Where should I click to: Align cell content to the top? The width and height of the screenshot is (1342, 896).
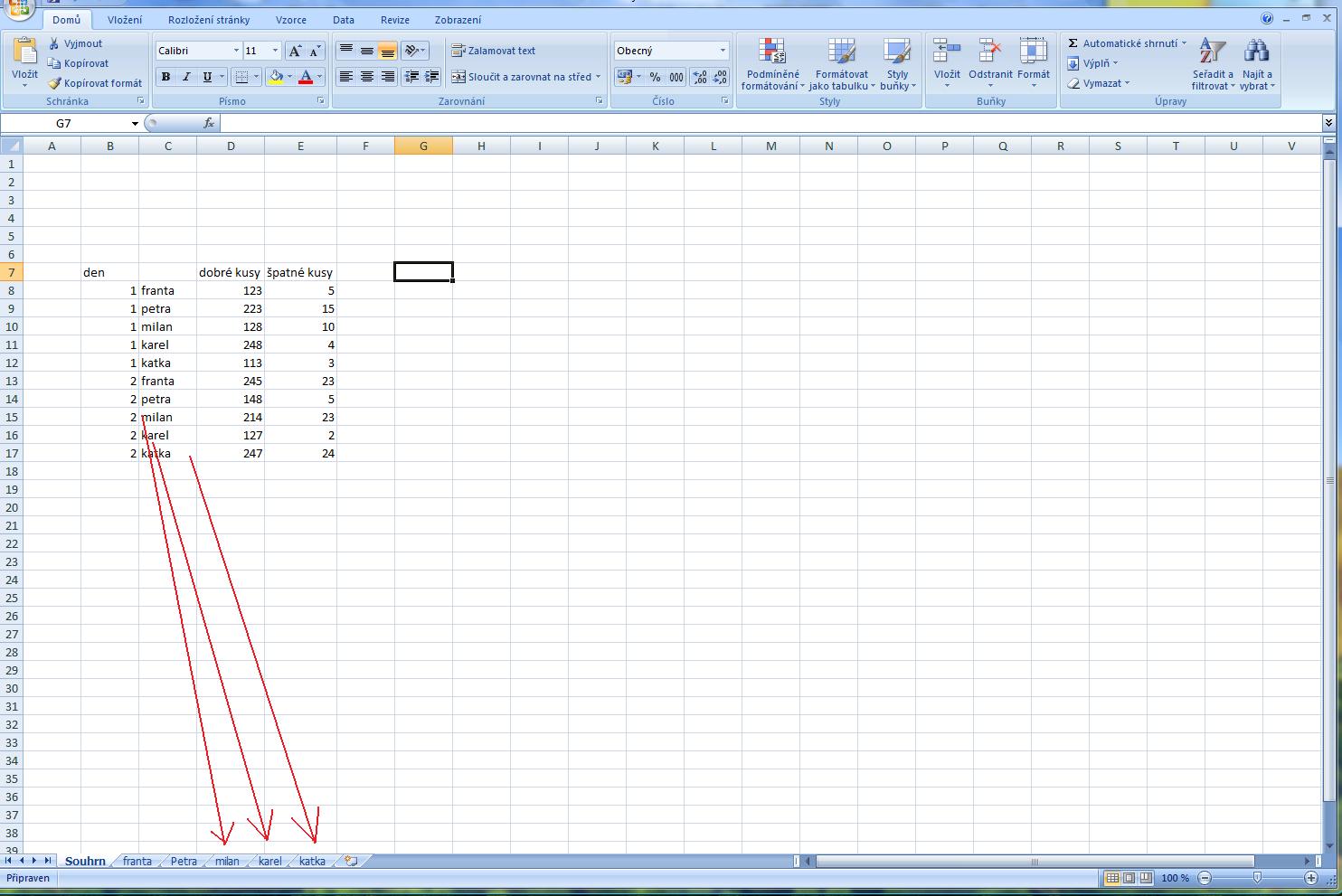[345, 51]
